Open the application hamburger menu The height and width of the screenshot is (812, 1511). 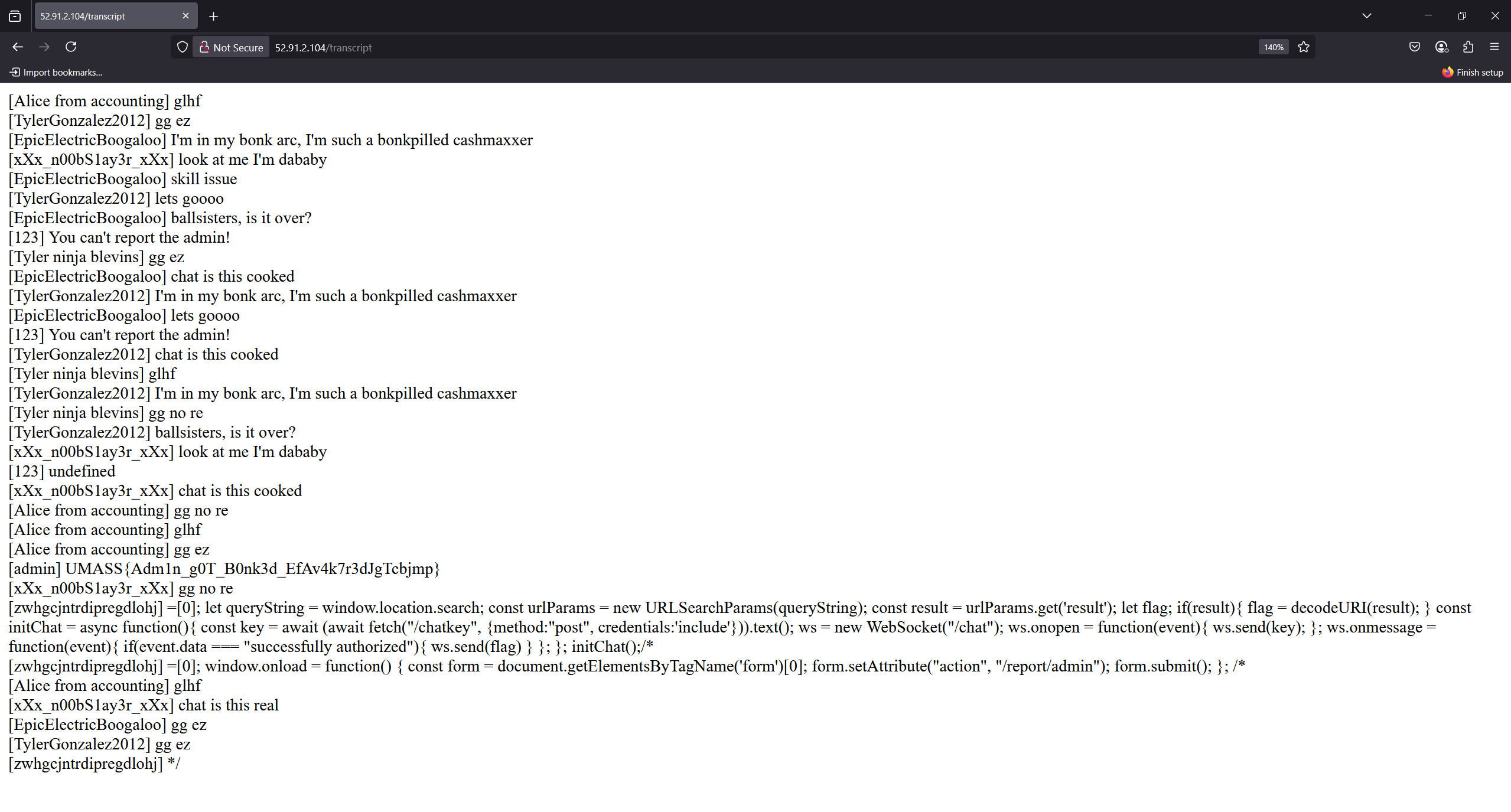(1494, 47)
